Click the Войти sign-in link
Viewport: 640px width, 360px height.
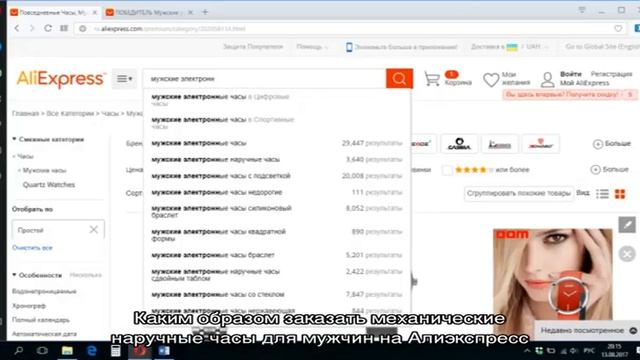pyautogui.click(x=570, y=74)
